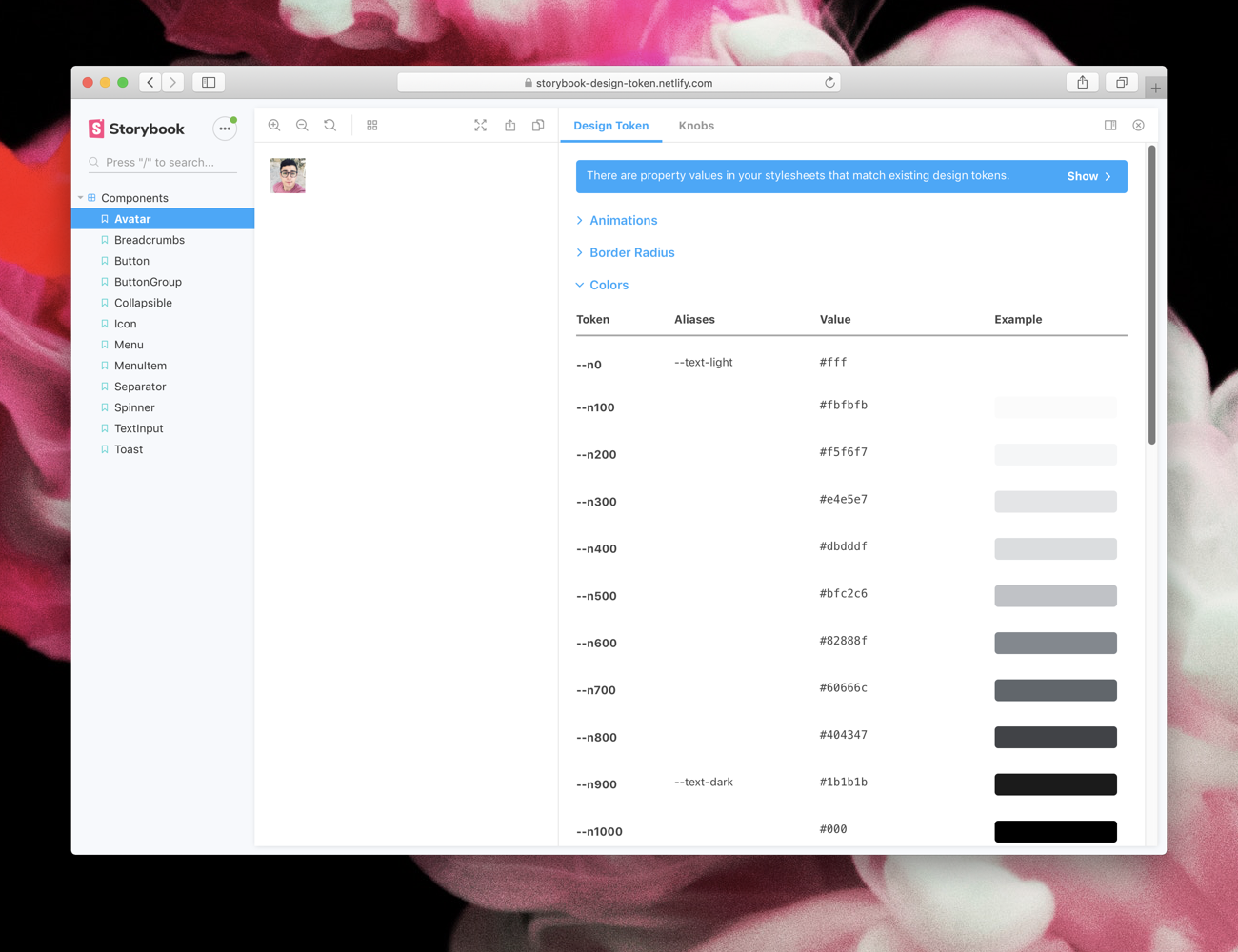
Task: Click the Example column header
Action: point(1018,320)
